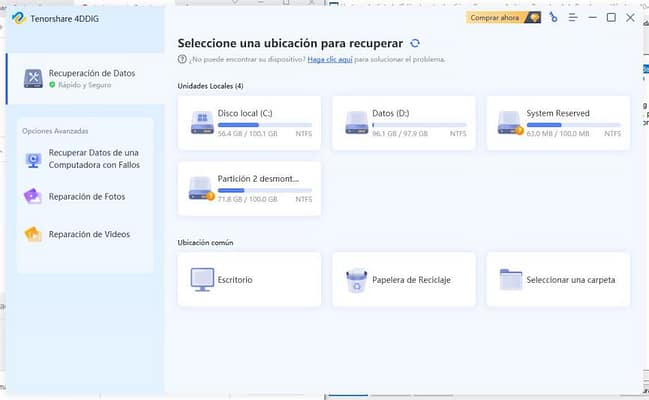Click the Datos (D:) drive icon
The height and width of the screenshot is (400, 649).
[x=356, y=123]
